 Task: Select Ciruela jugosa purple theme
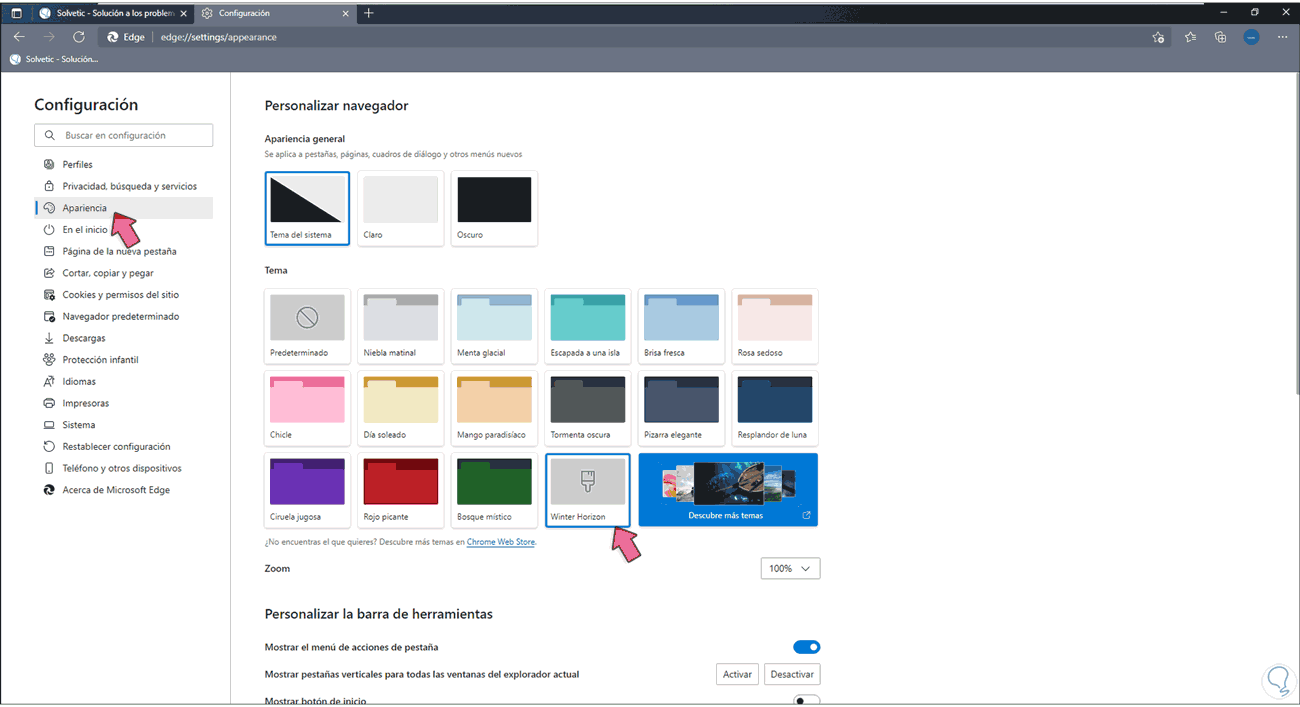[308, 490]
